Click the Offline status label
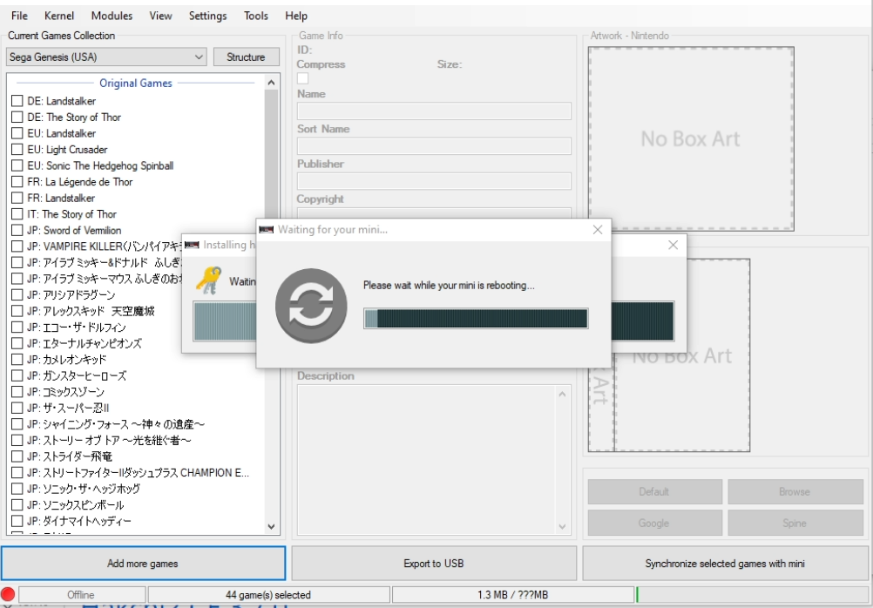The width and height of the screenshot is (873, 608). point(81,595)
